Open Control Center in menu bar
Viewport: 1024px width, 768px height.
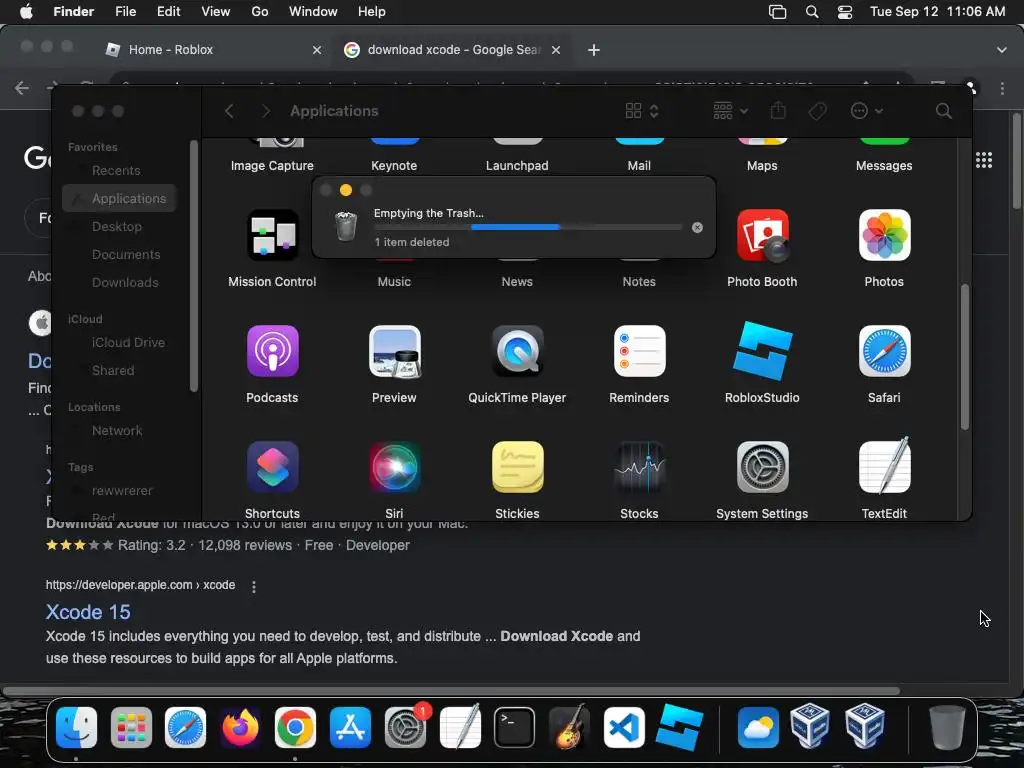844,12
